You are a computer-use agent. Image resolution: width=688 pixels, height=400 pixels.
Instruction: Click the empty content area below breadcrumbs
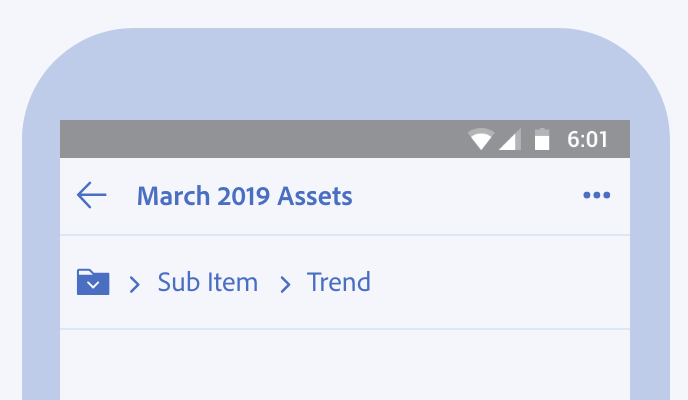[344, 365]
